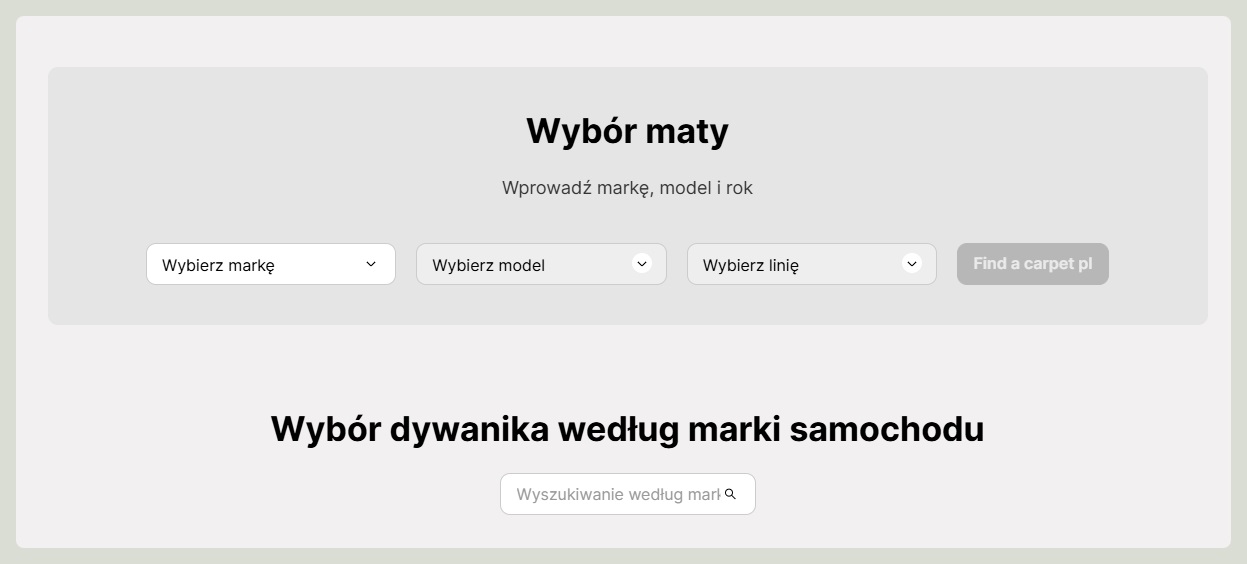Viewport: 1247px width, 564px height.
Task: Click the "Wprowadź markę, model i rok" subtitle
Action: click(x=627, y=188)
